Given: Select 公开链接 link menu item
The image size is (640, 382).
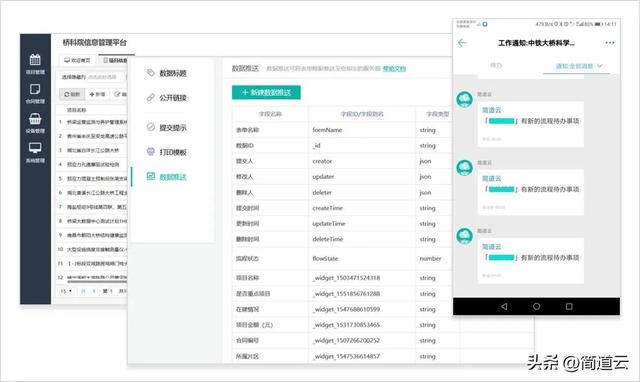Looking at the screenshot, I should click(x=166, y=98).
